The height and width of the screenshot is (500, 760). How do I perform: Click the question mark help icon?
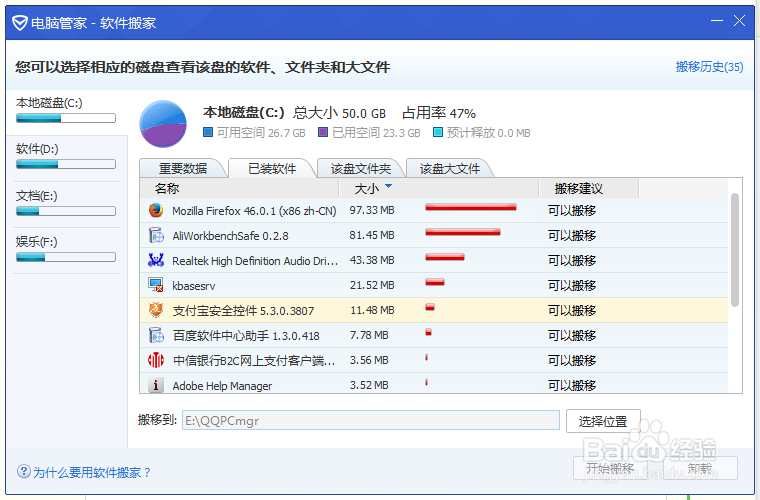point(24,471)
